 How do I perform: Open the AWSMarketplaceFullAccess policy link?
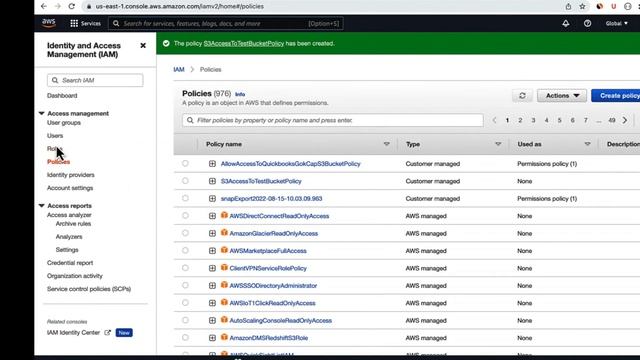[268, 251]
